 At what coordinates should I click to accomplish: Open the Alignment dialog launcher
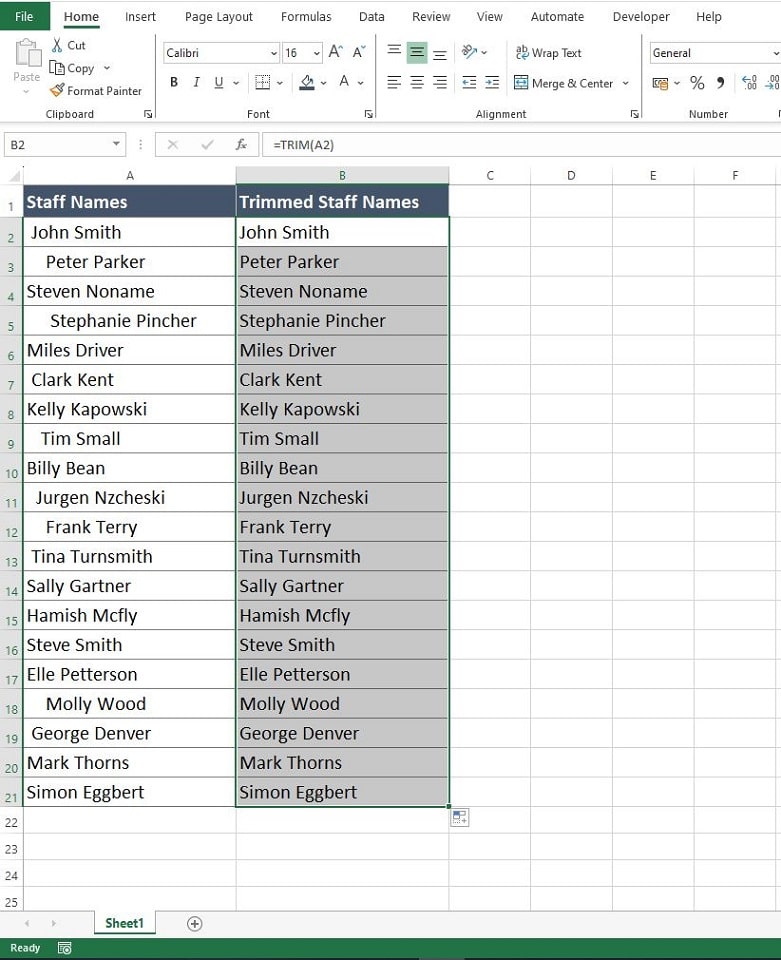tap(635, 114)
